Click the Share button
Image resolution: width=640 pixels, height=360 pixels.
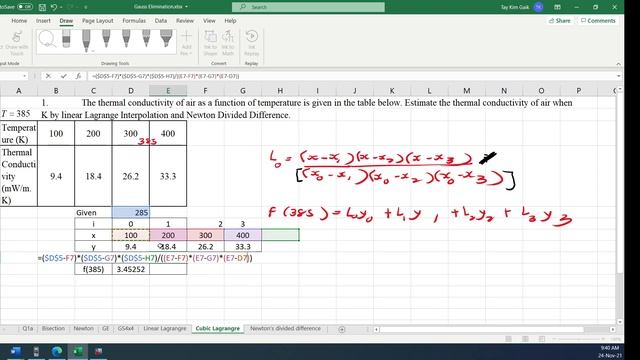560,20
